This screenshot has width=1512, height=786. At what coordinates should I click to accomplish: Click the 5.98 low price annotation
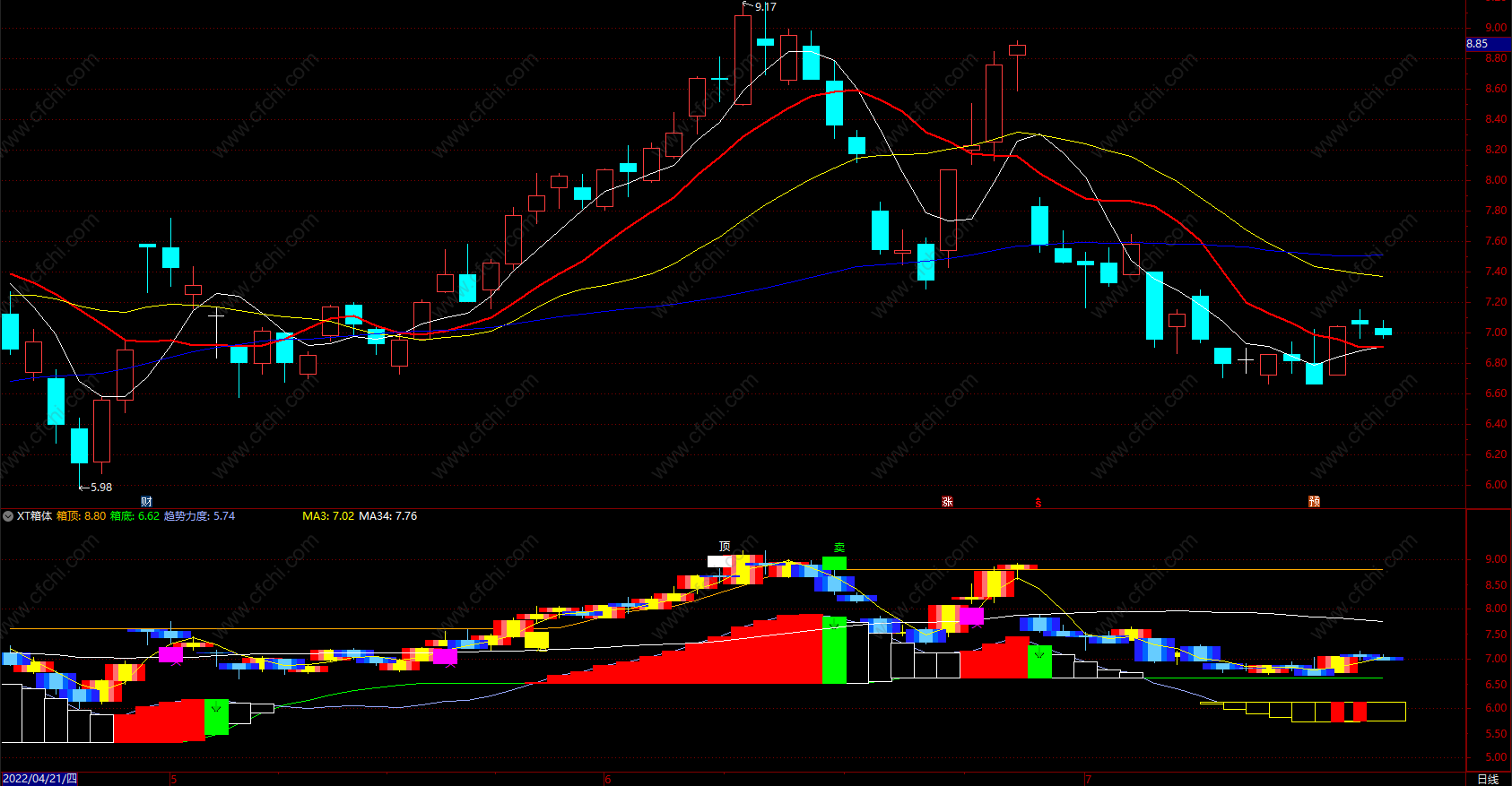point(100,488)
